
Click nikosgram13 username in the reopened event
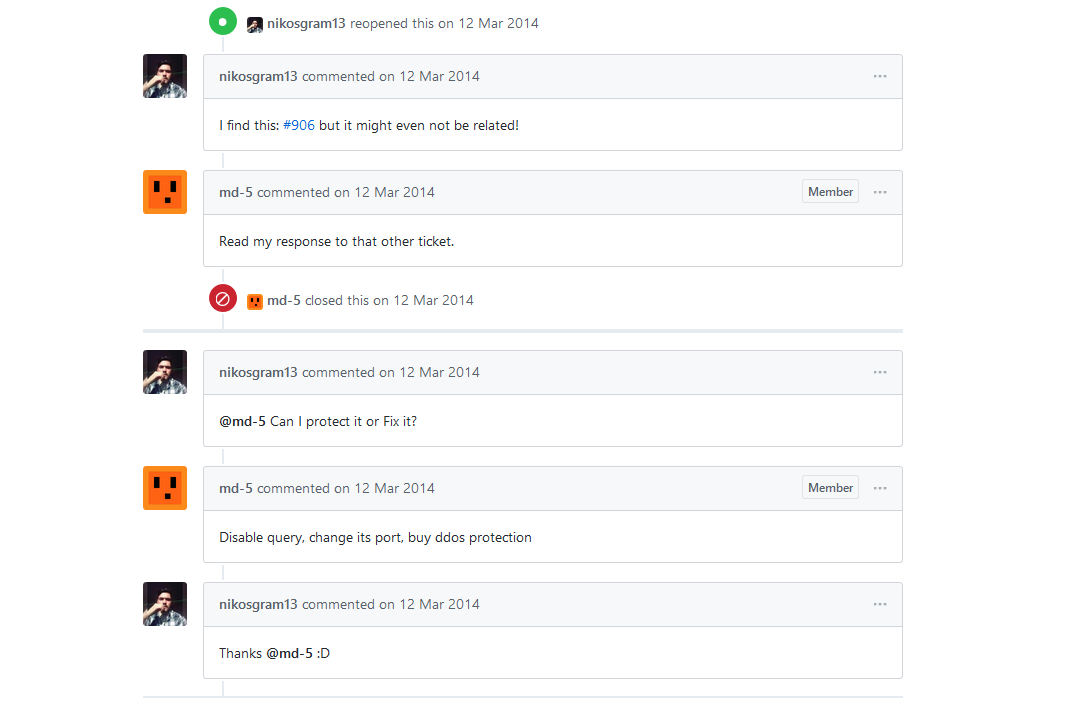[x=306, y=23]
